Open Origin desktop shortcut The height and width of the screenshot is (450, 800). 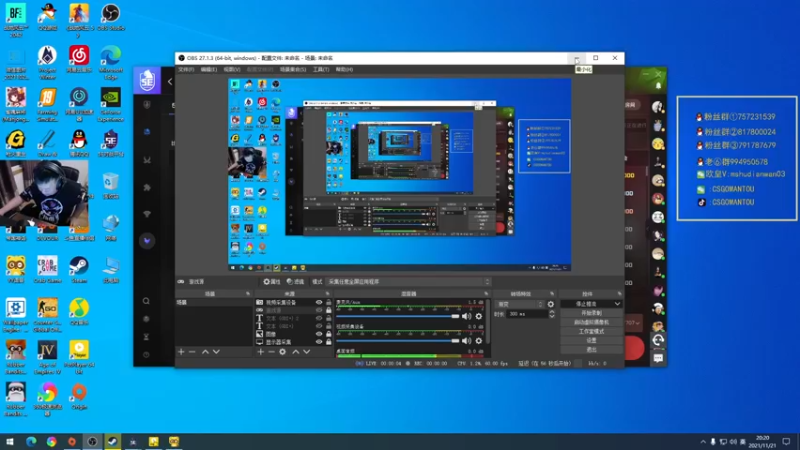coord(79,396)
